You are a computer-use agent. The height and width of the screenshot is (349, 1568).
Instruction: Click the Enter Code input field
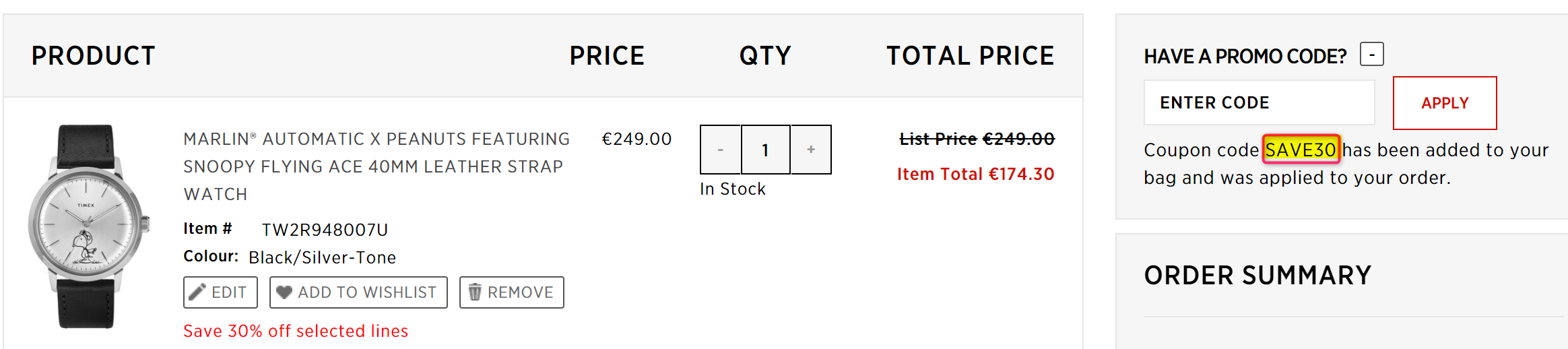1259,102
